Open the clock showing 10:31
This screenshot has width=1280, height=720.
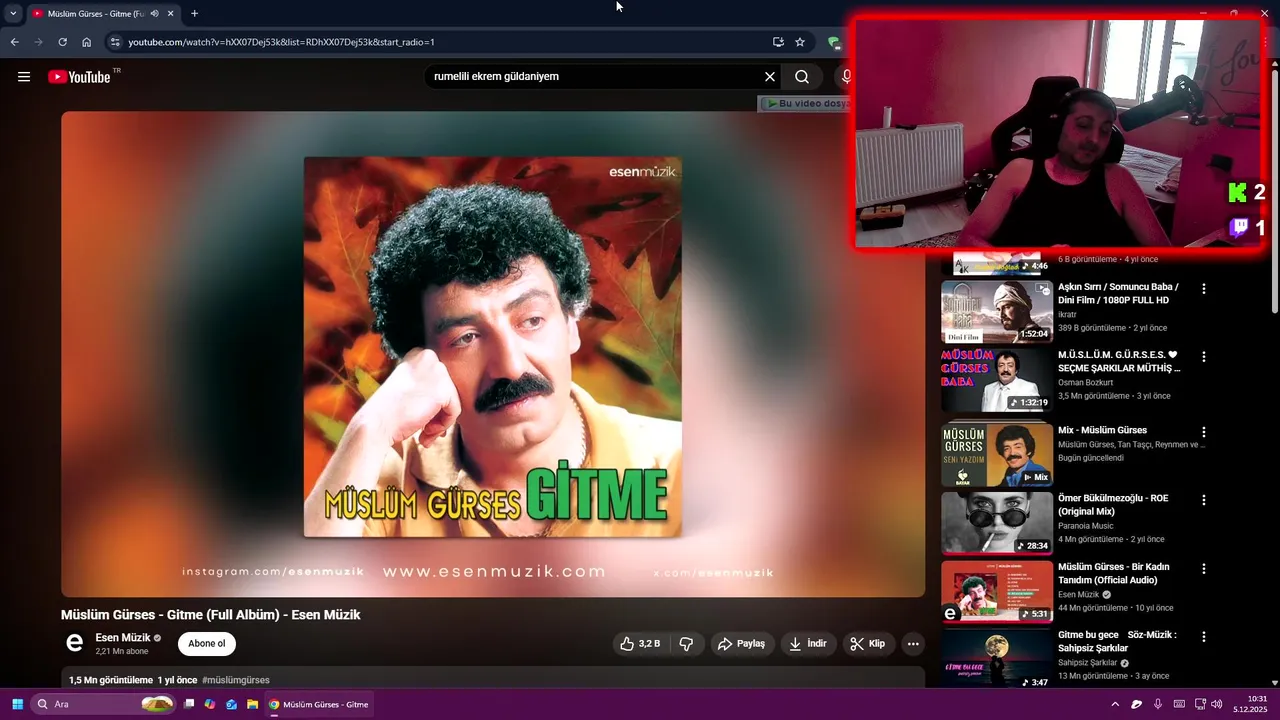click(1250, 704)
